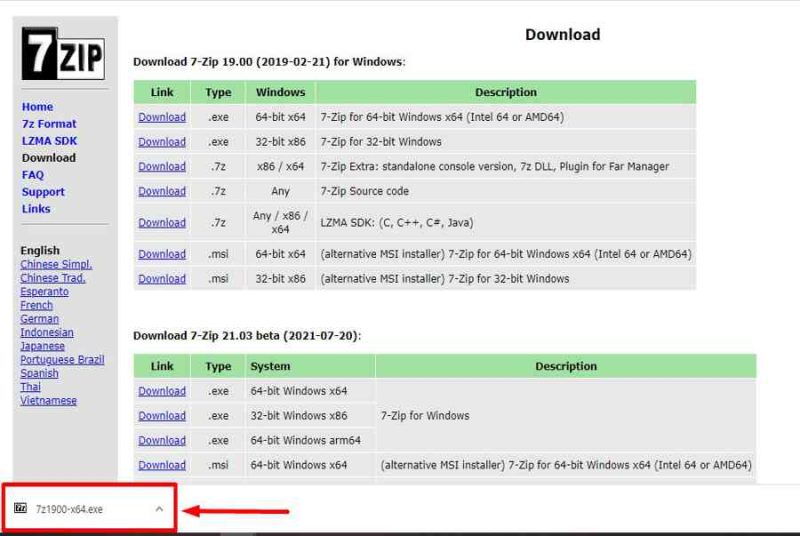Click 'LZMA SDK: (C, C++, C#, Java)' cell
The image size is (800, 536).
click(x=506, y=222)
